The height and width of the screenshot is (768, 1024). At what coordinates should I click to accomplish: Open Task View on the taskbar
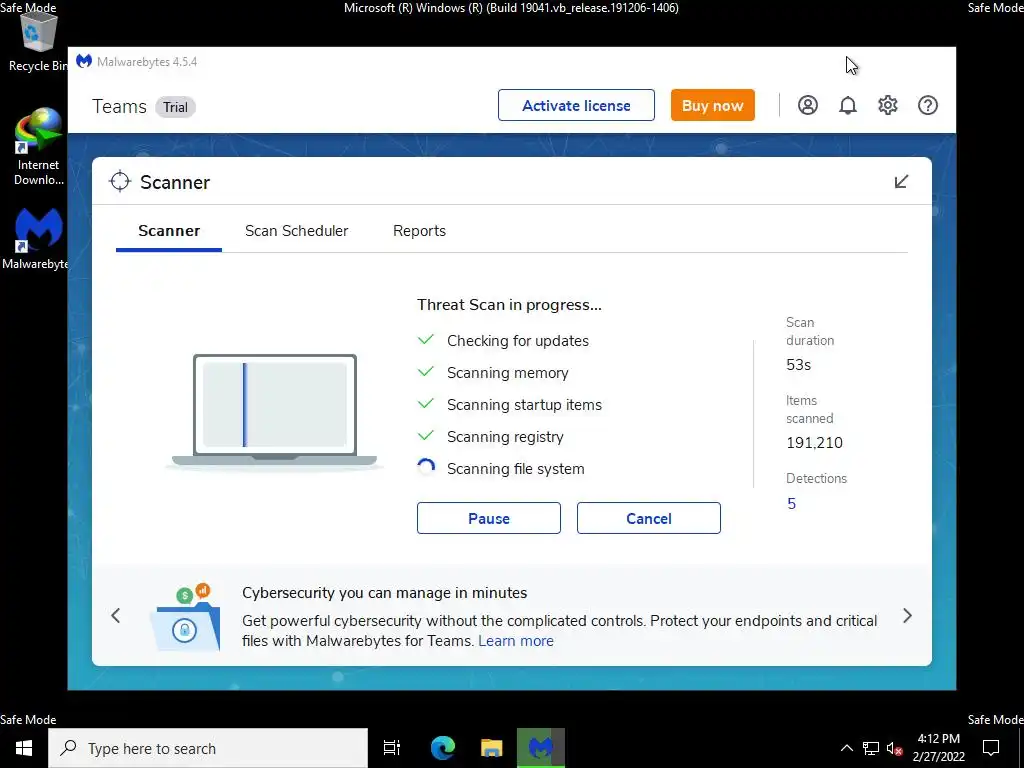(x=391, y=748)
